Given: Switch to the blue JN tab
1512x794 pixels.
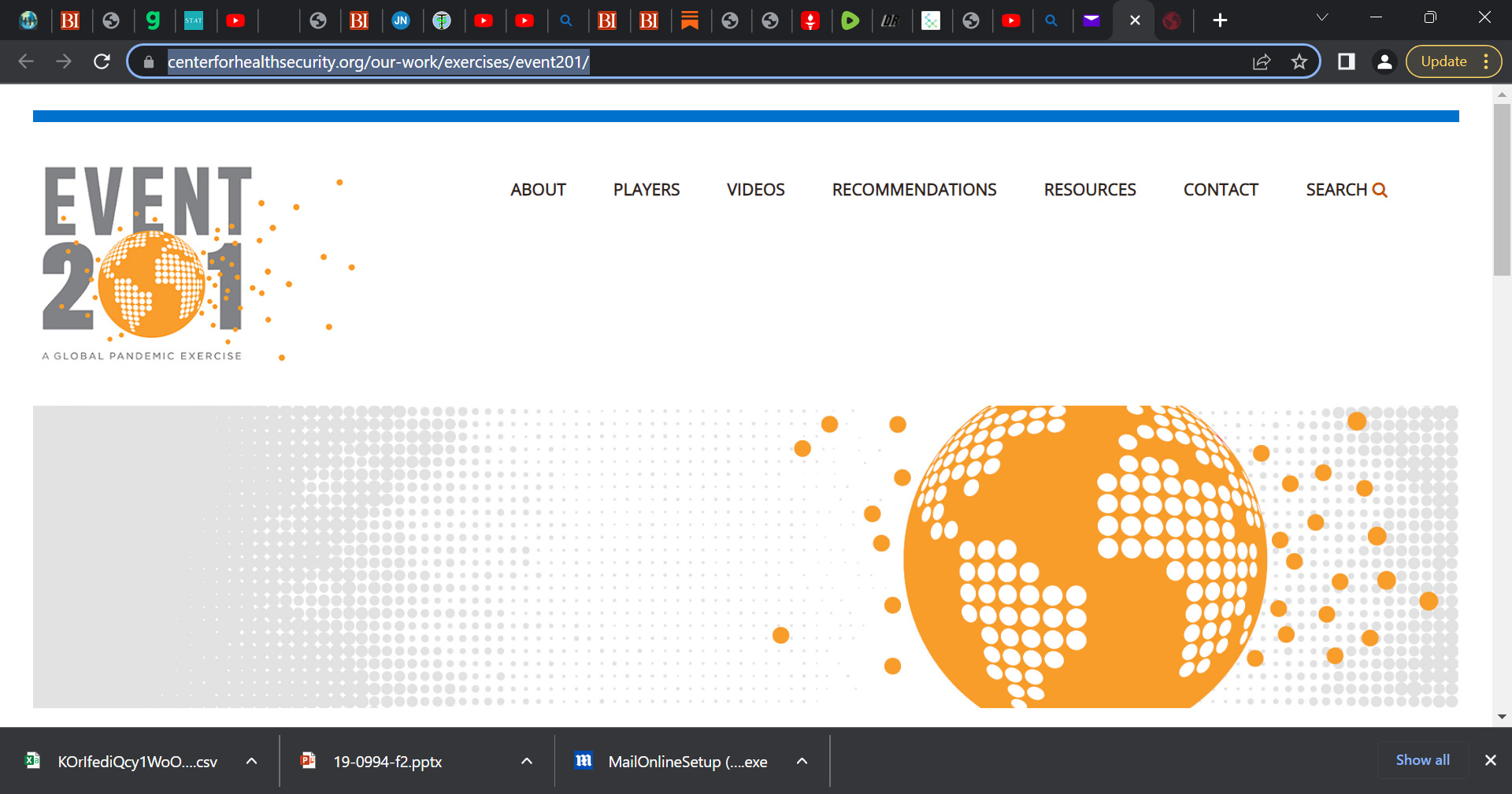Looking at the screenshot, I should 401,20.
